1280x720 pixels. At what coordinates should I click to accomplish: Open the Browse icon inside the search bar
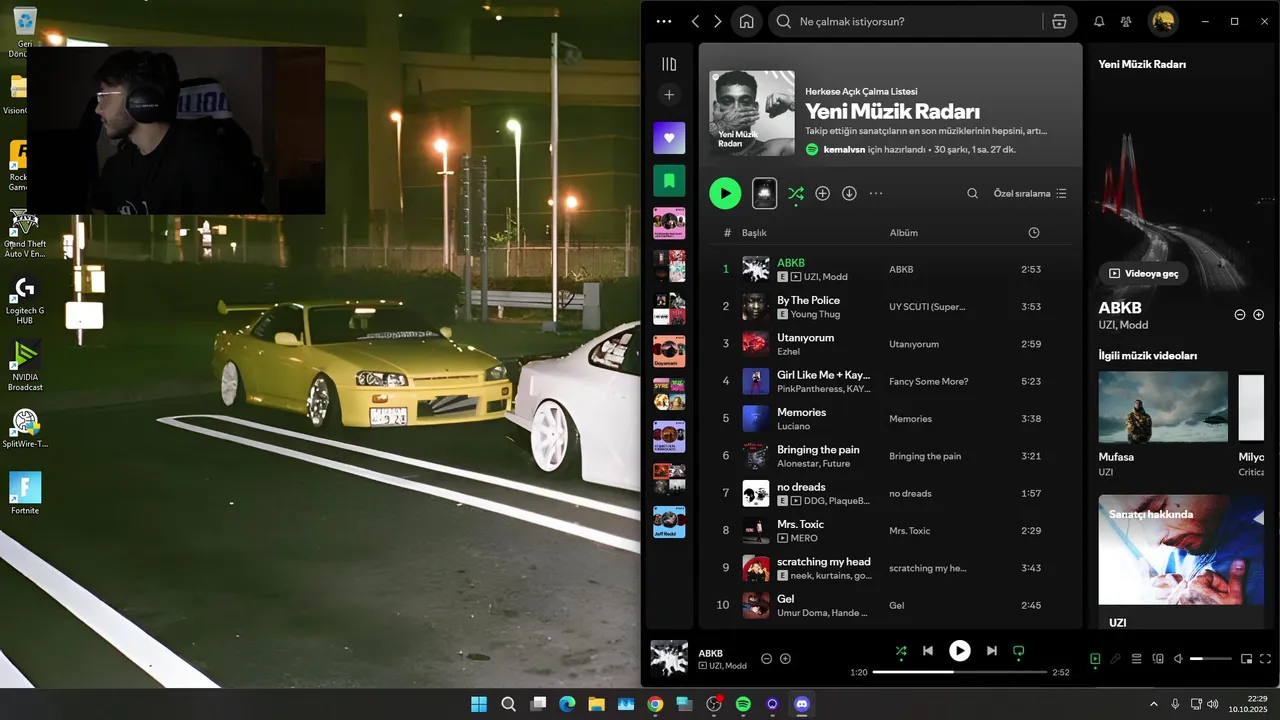pyautogui.click(x=1059, y=21)
